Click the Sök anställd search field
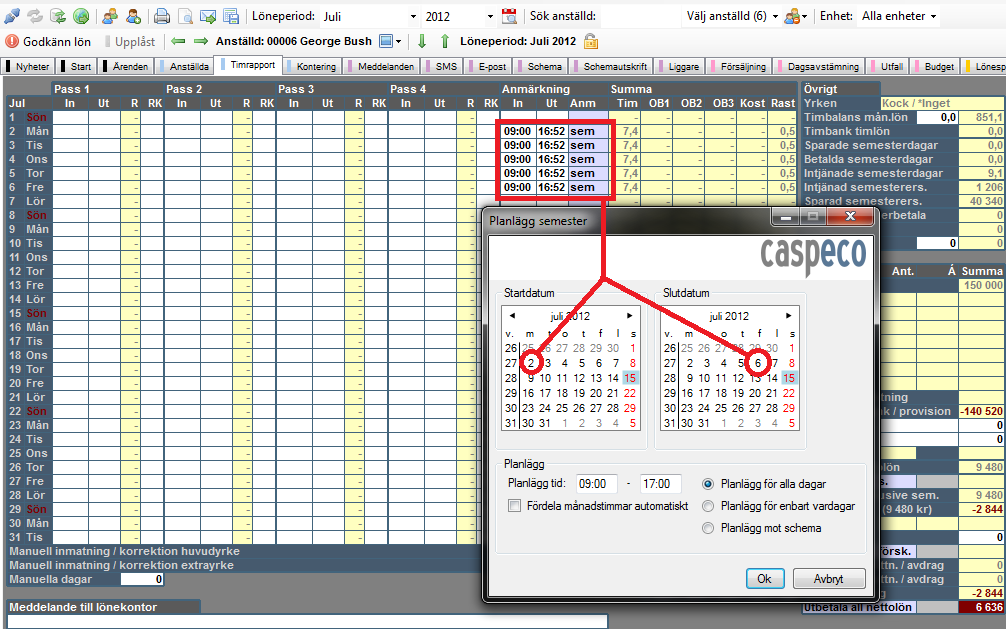 (639, 16)
